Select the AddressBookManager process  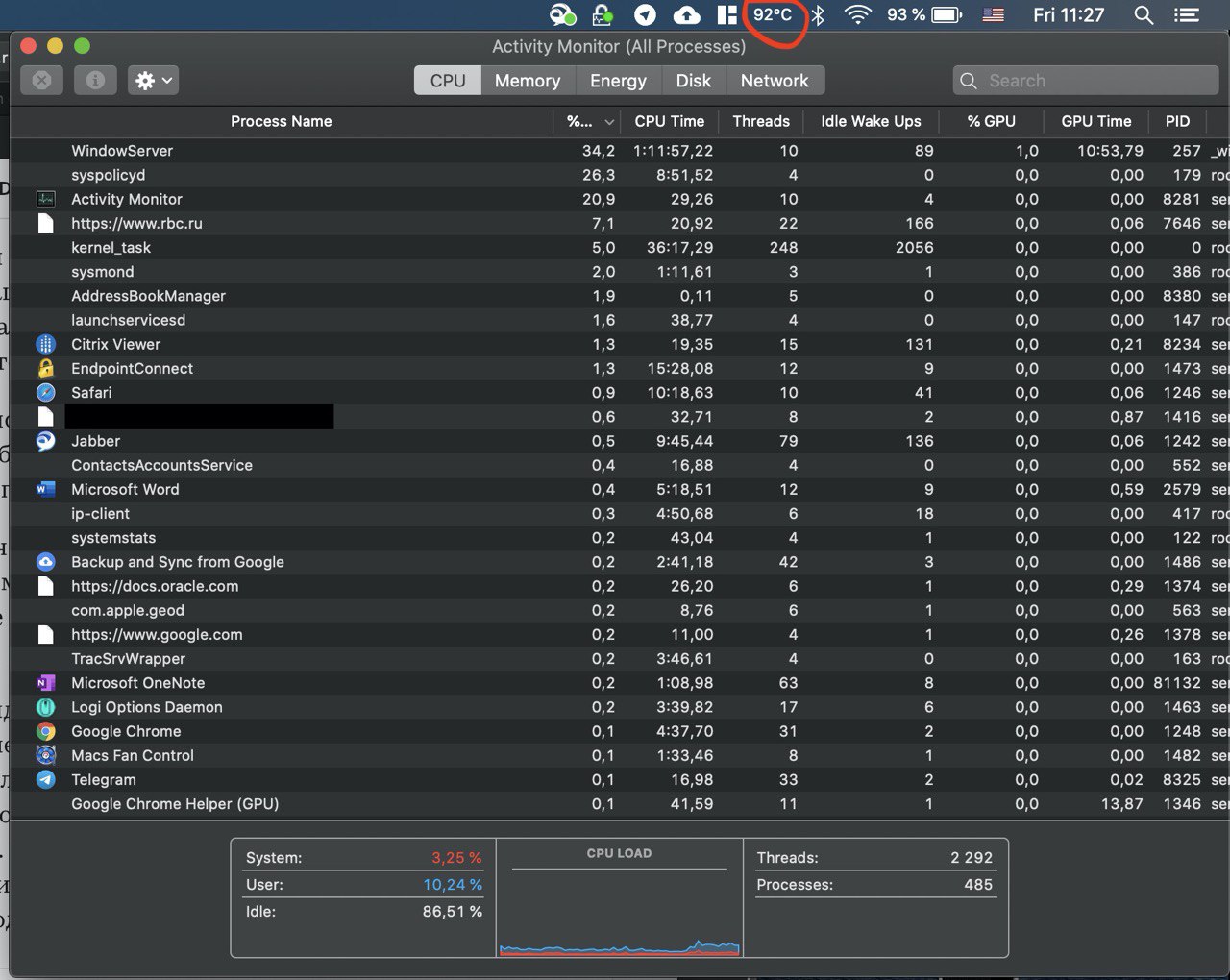(620, 296)
